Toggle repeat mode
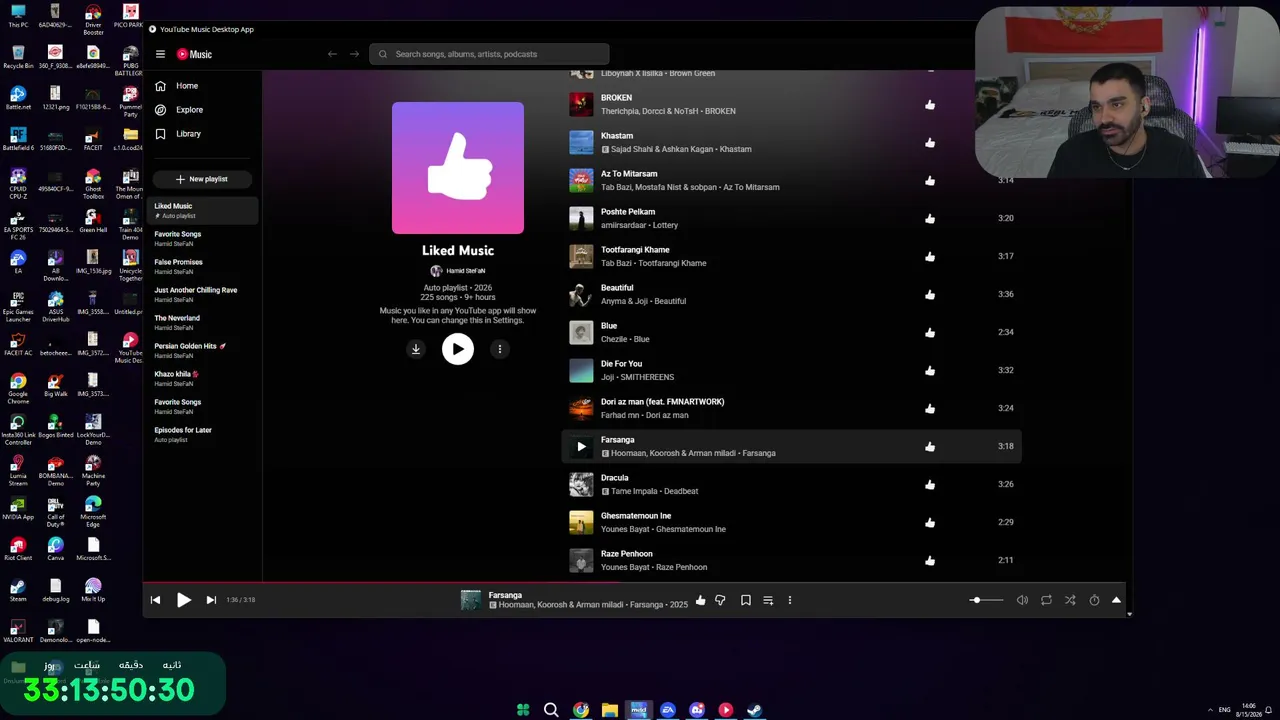 [x=1046, y=600]
